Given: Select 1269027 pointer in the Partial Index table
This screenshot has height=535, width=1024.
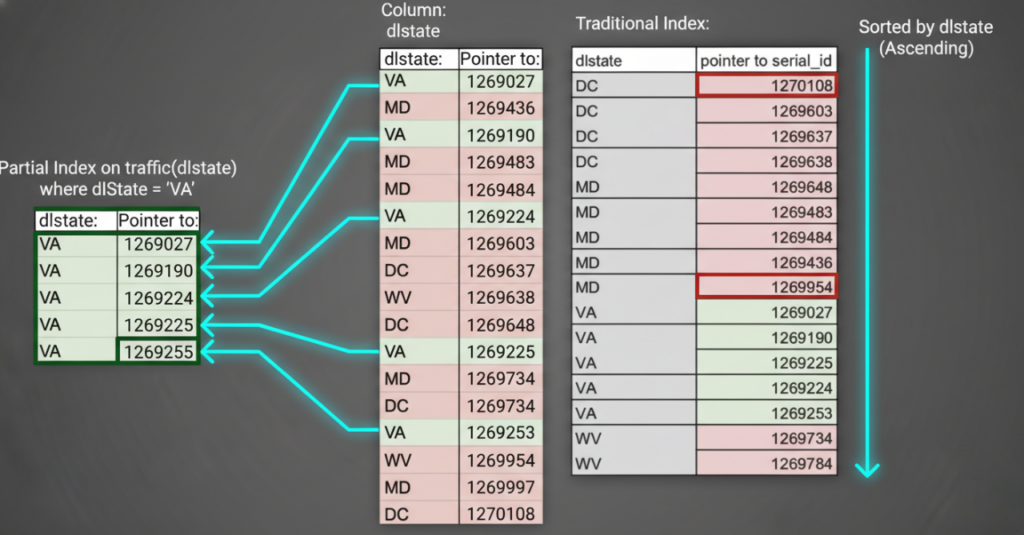Looking at the screenshot, I should pos(158,243).
